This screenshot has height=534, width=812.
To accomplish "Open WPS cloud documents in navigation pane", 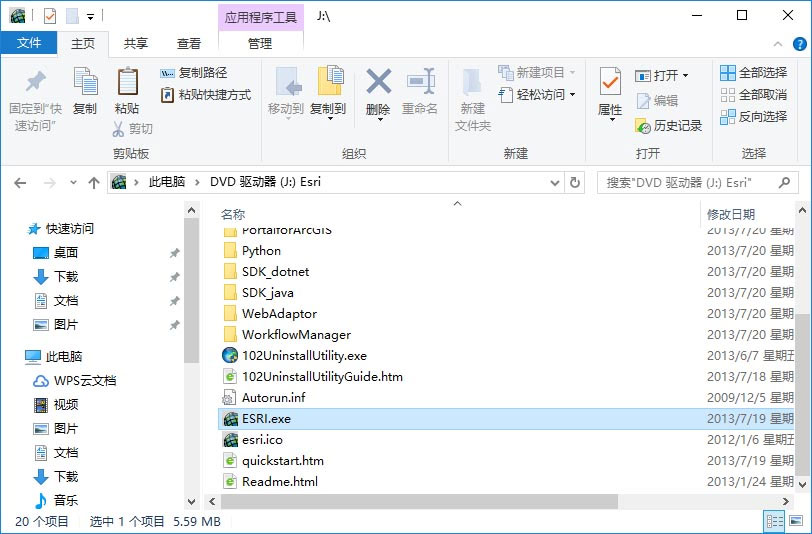I will tap(75, 381).
